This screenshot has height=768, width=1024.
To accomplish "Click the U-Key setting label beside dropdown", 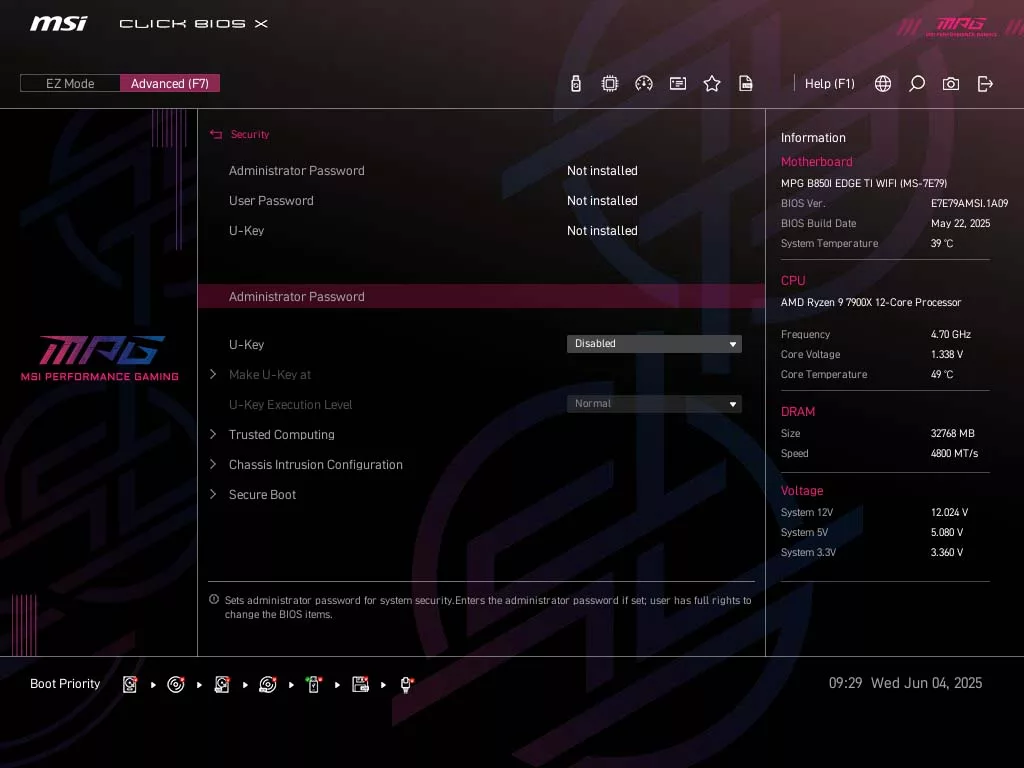I will point(246,344).
